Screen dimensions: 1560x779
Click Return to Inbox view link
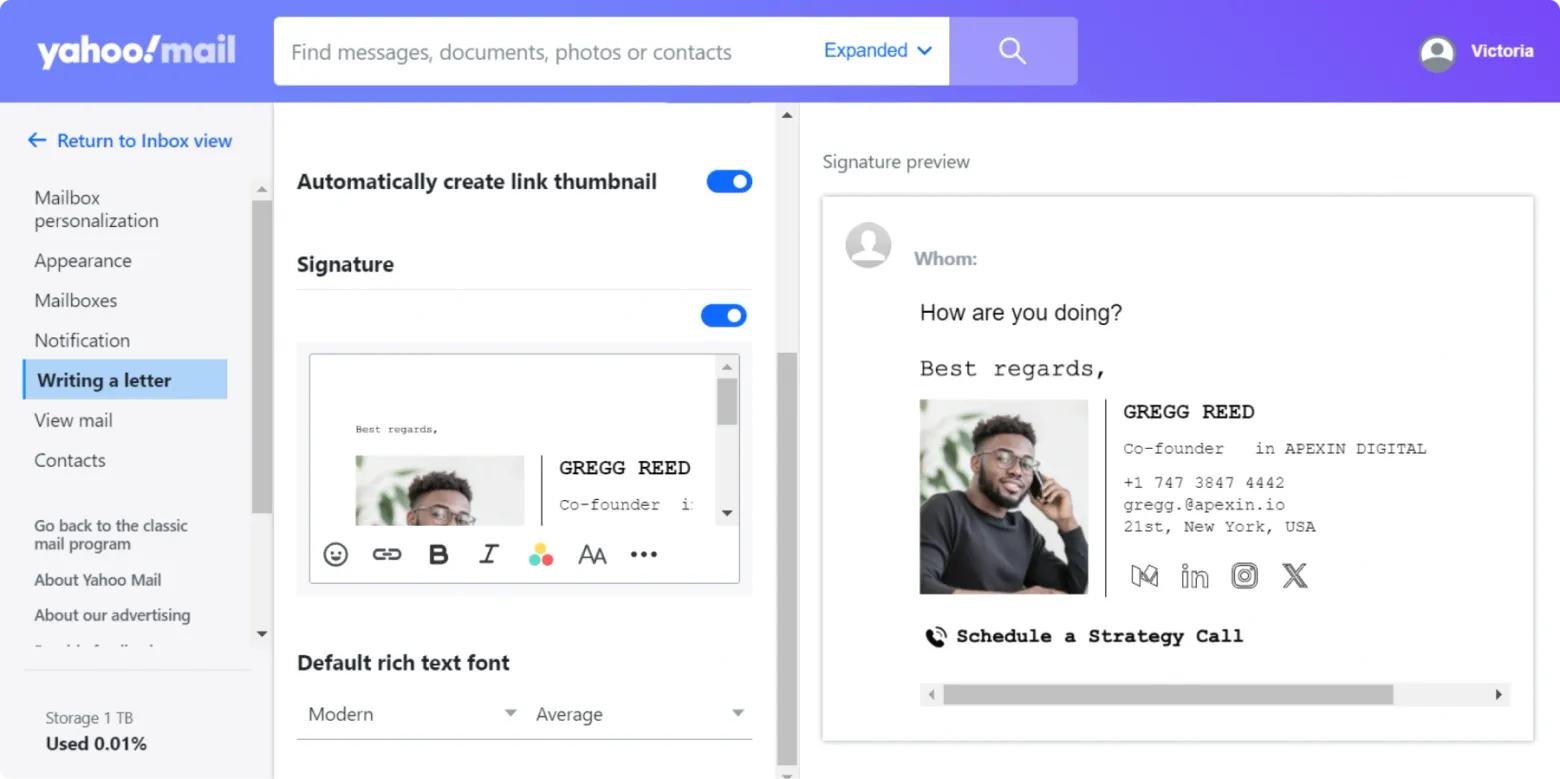click(144, 140)
